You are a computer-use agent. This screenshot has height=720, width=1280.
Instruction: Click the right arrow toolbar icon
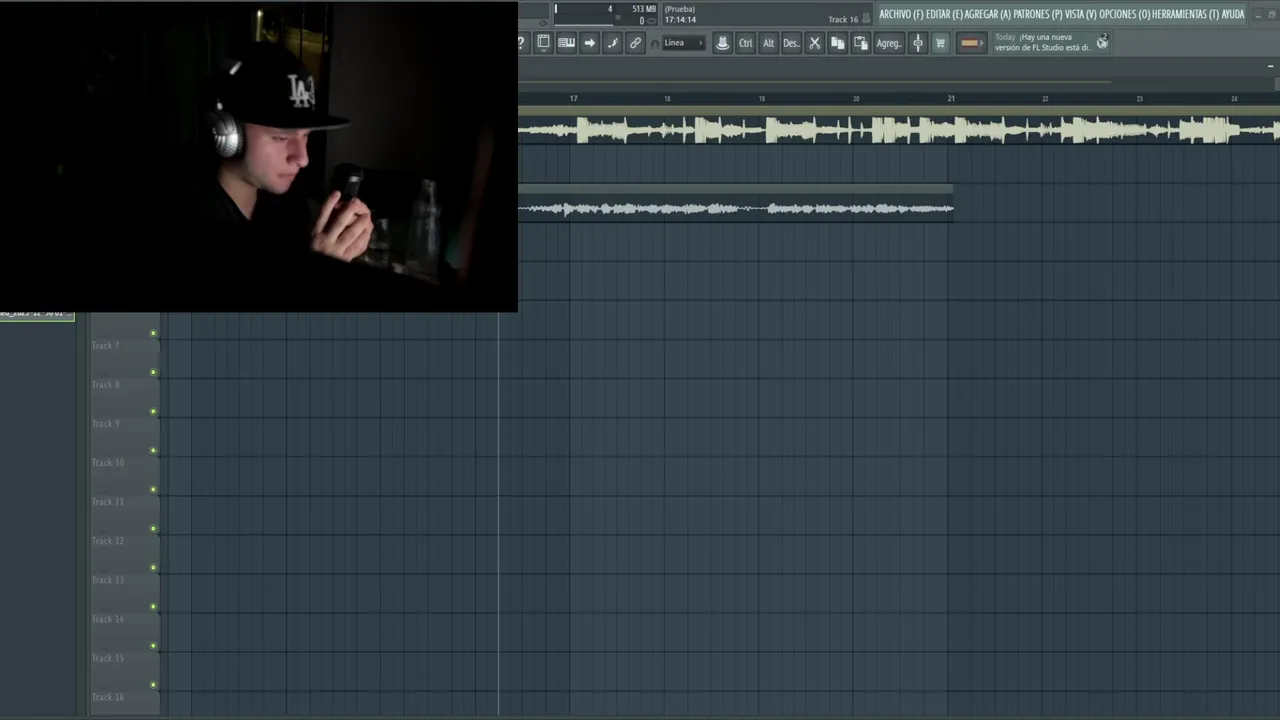[x=589, y=43]
